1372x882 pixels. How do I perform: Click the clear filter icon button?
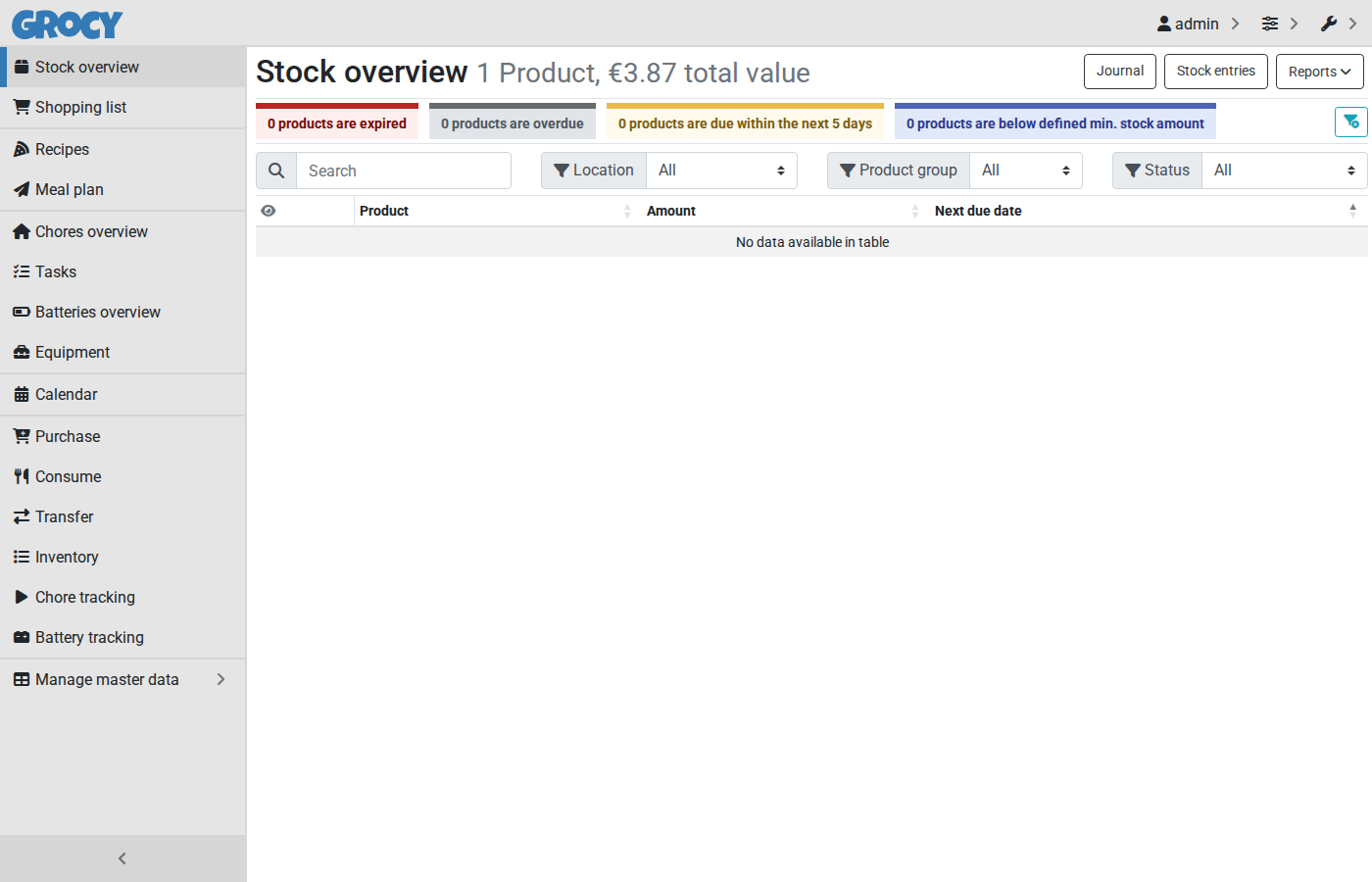(x=1351, y=122)
